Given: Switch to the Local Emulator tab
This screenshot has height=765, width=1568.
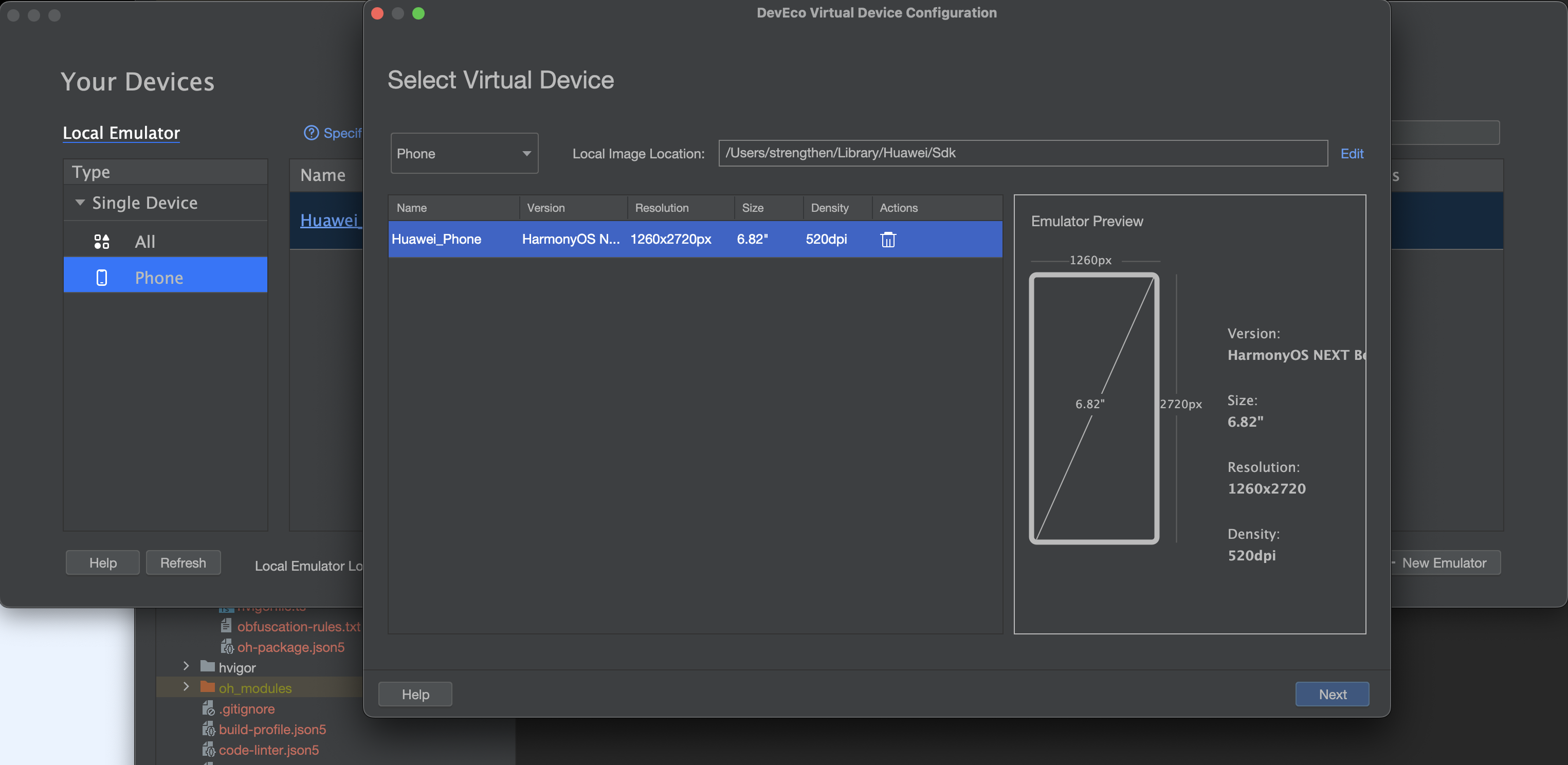Looking at the screenshot, I should (x=121, y=133).
